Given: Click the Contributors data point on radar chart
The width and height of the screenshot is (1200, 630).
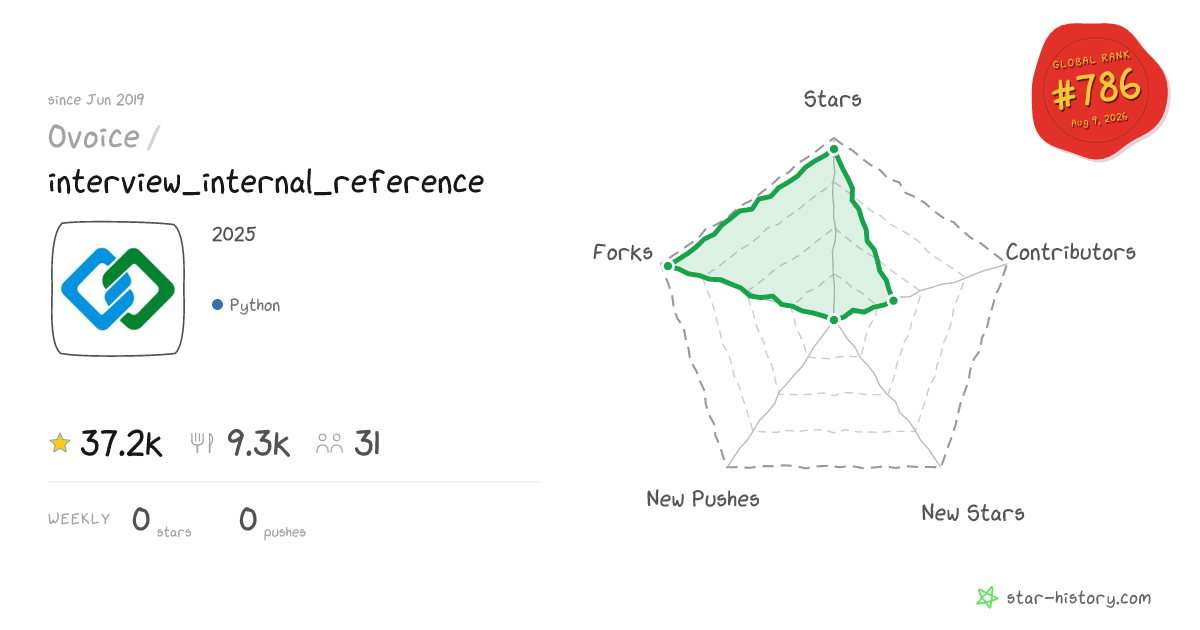Looking at the screenshot, I should (x=893, y=300).
